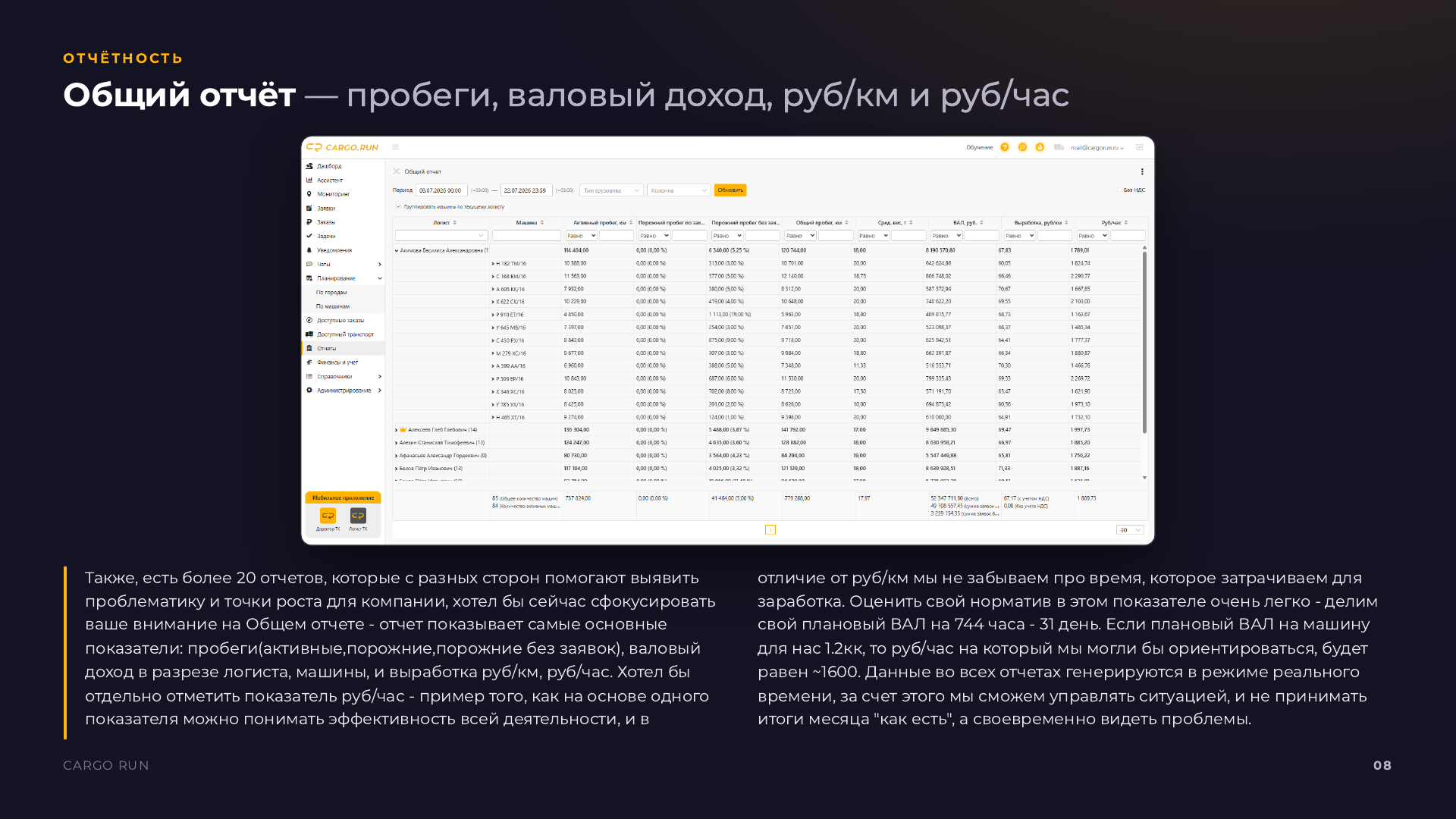Click crown icon beside Алексеев Глеб Глебович
Screen dimensions: 1456x819
403,429
